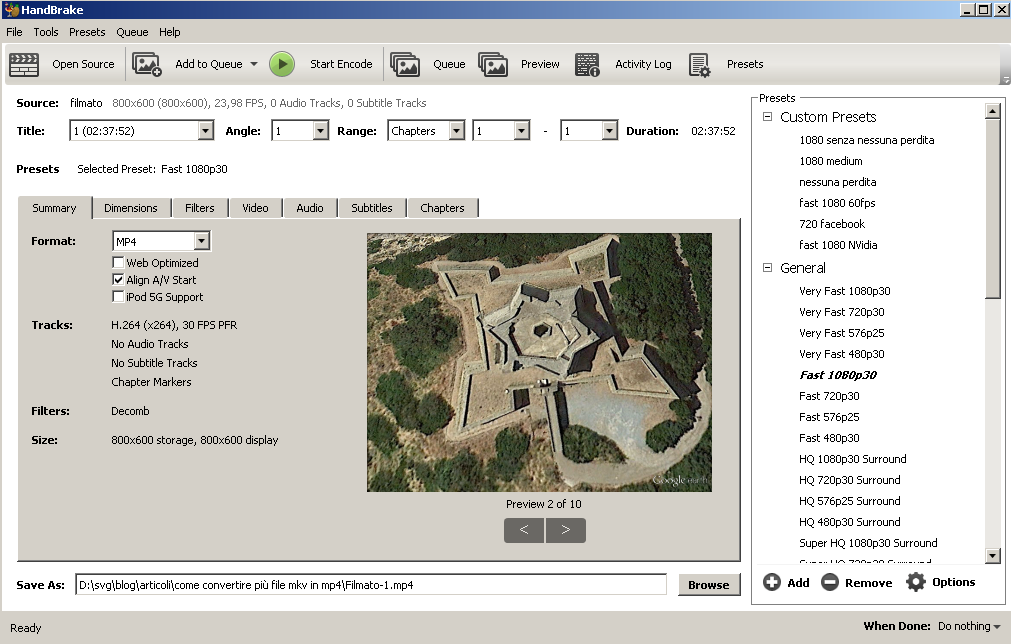This screenshot has height=644, width=1011.
Task: Open the File menu
Action: click(x=14, y=32)
